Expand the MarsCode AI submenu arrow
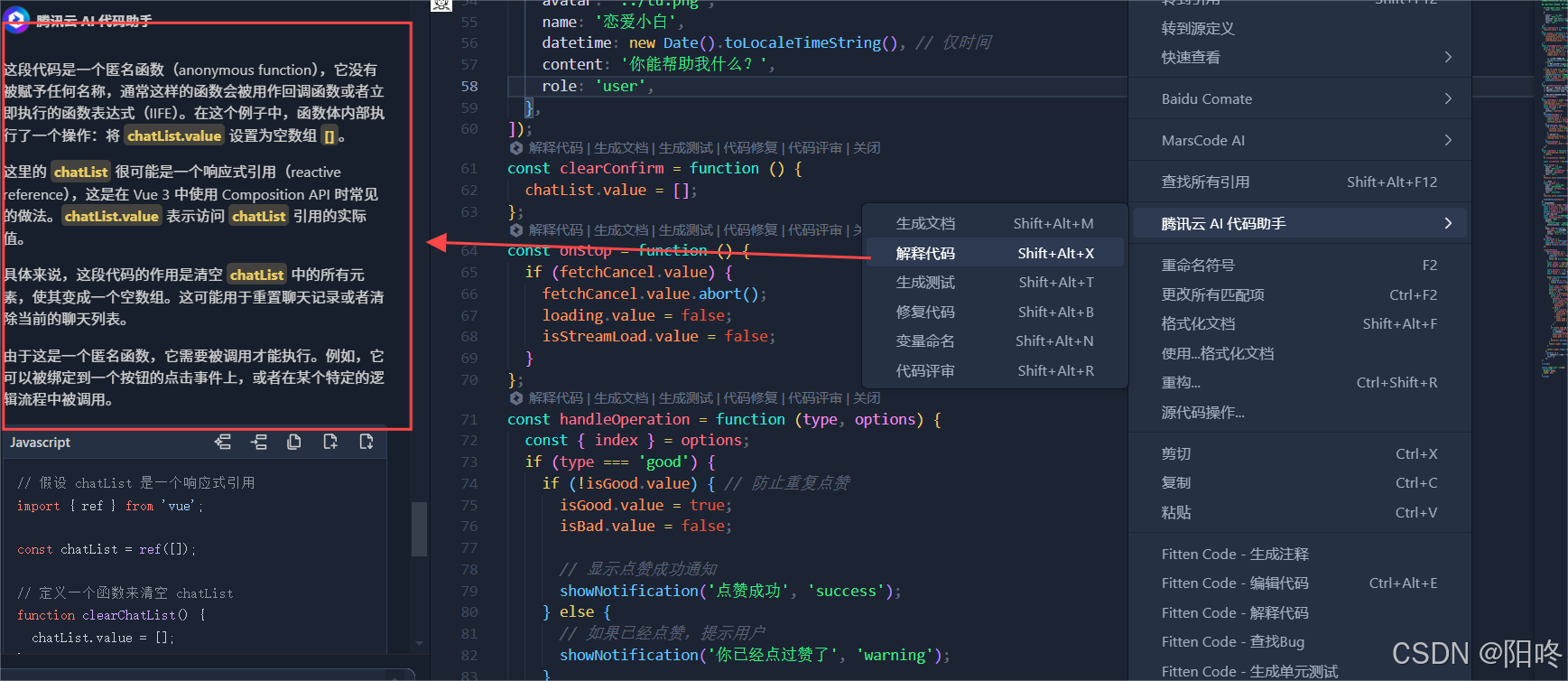1568x681 pixels. (x=1448, y=140)
